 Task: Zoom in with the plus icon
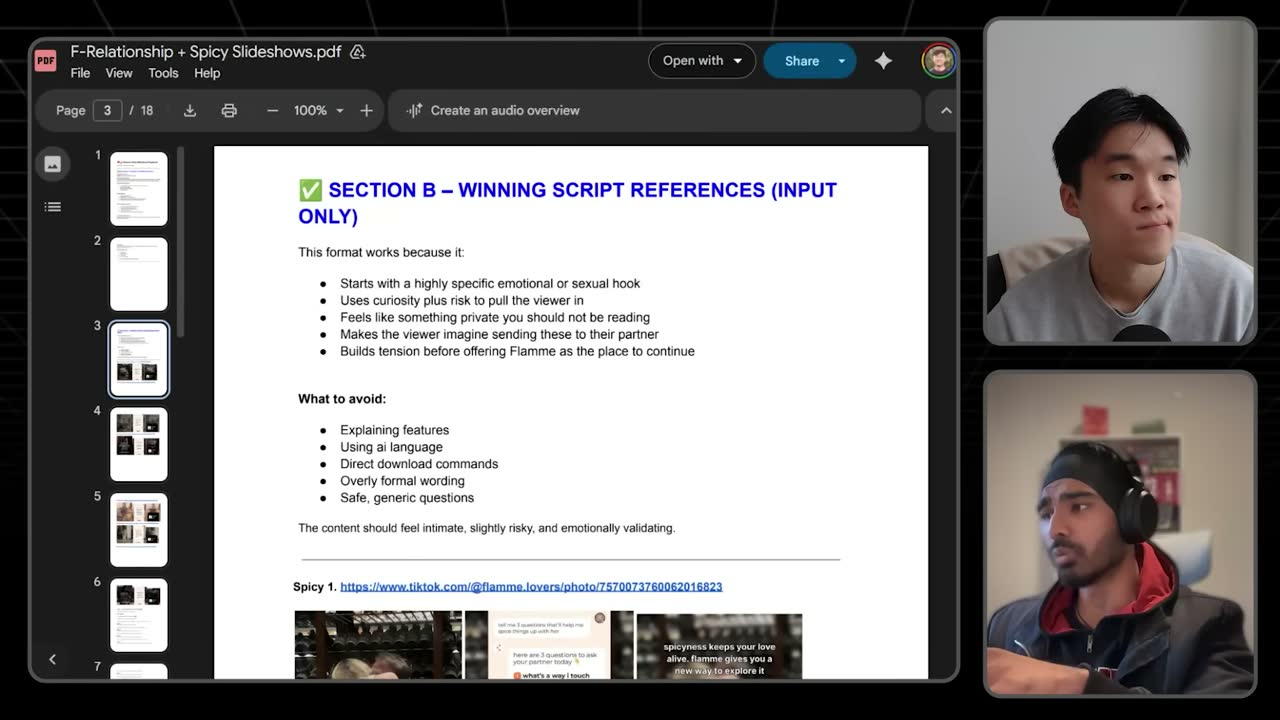pyautogui.click(x=366, y=110)
